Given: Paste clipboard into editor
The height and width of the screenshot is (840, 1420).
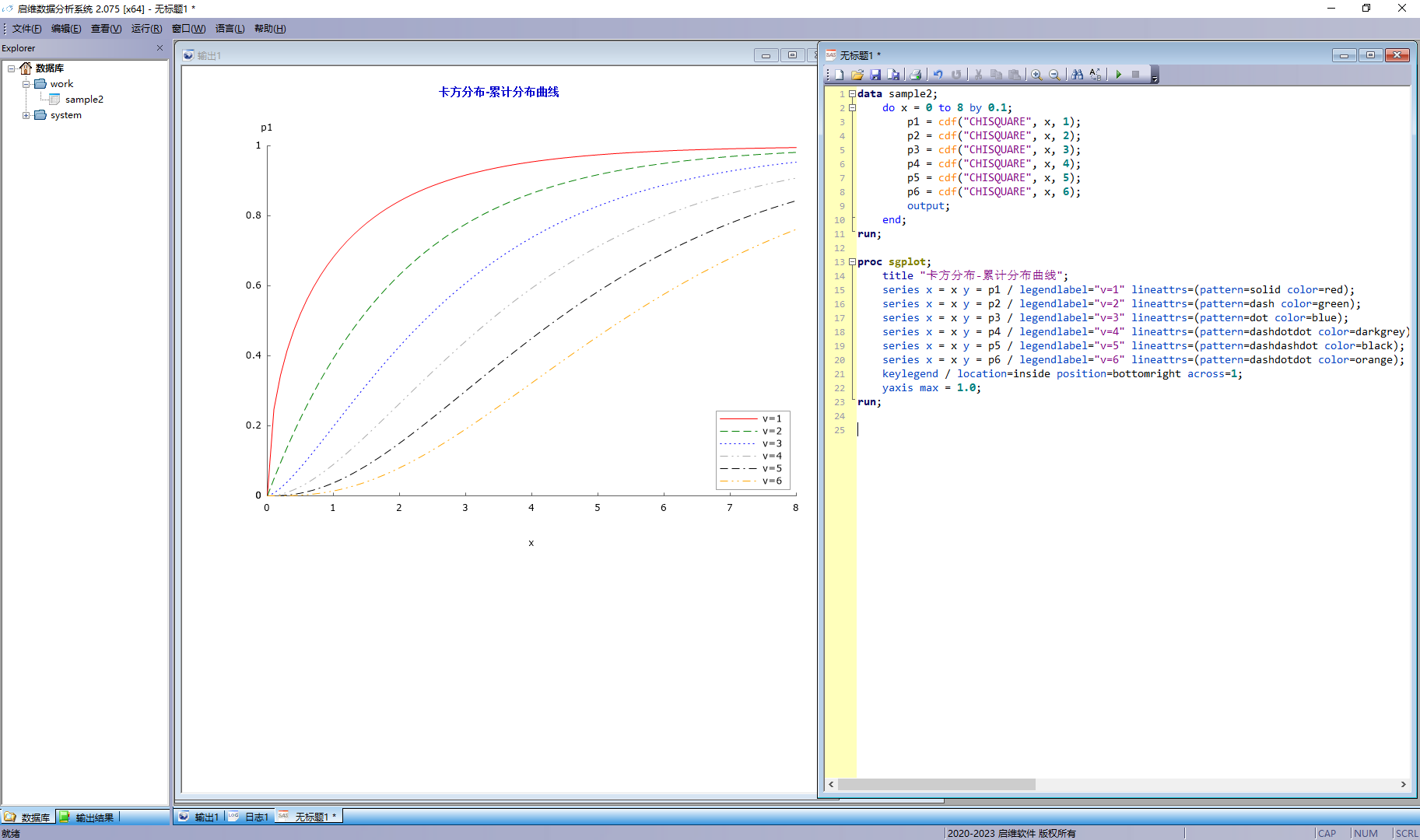Looking at the screenshot, I should pyautogui.click(x=1014, y=75).
